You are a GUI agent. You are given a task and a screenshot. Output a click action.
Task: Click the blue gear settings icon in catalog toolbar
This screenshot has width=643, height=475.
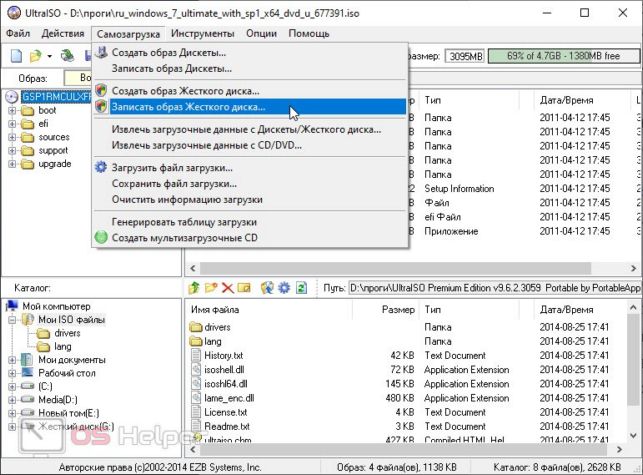[x=284, y=288]
